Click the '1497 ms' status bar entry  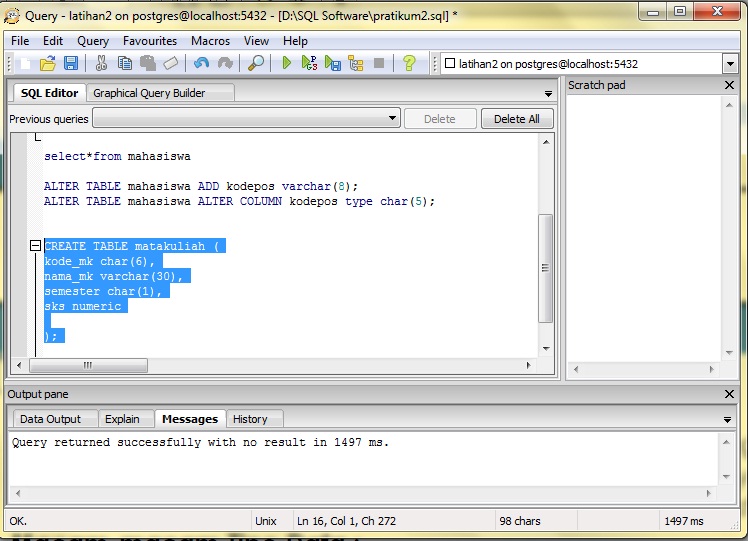(x=684, y=521)
